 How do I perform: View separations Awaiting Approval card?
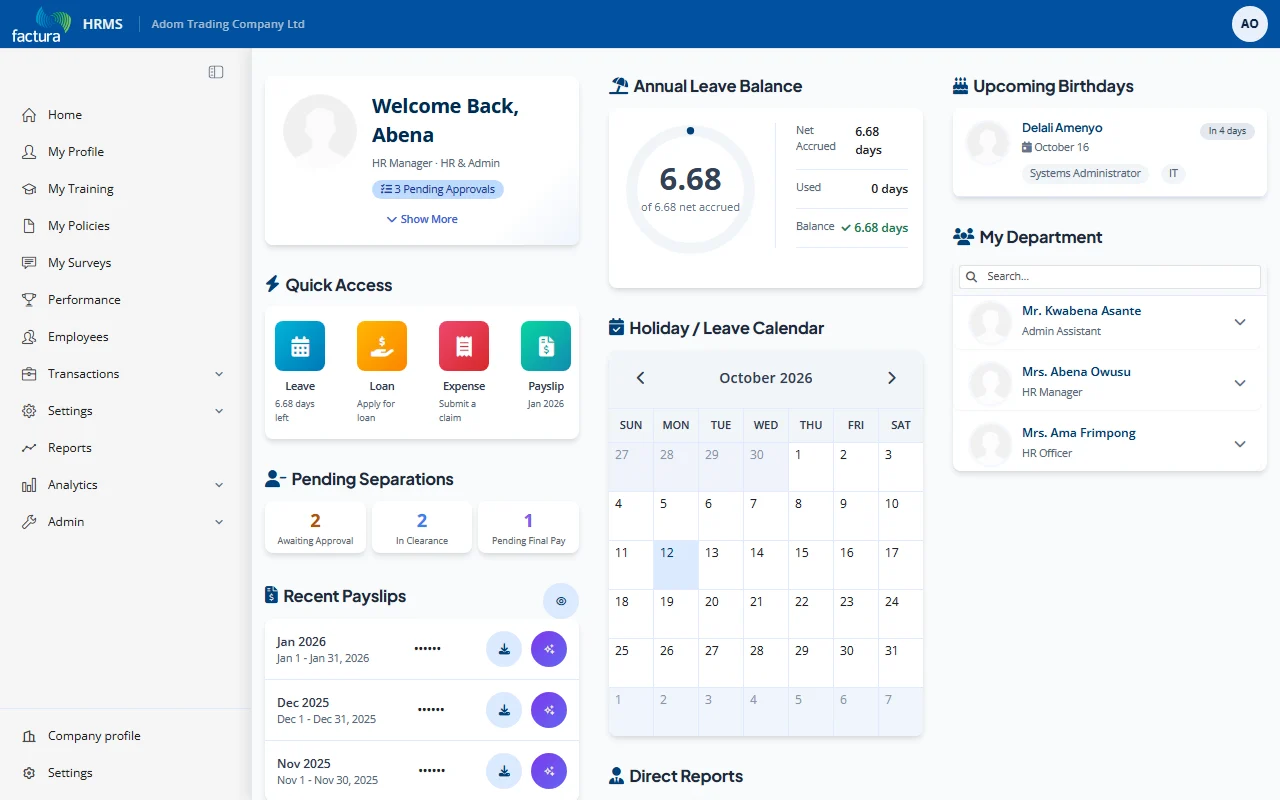click(x=315, y=528)
